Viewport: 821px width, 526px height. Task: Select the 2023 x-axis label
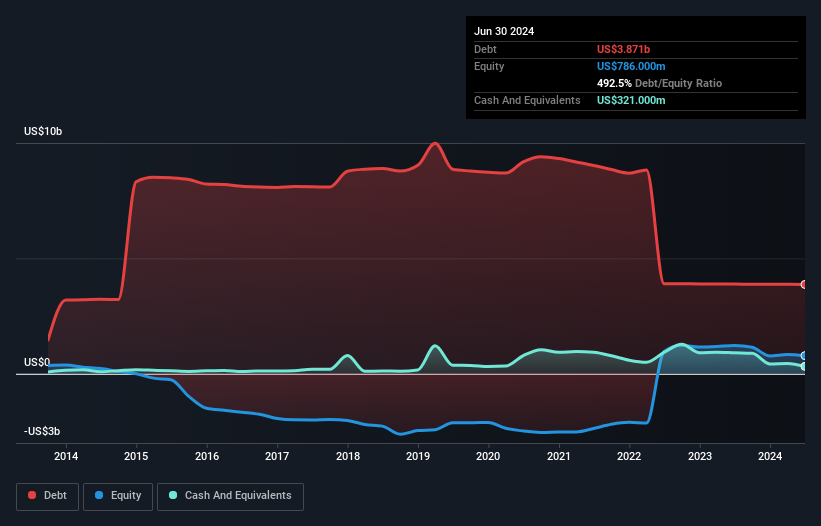pyautogui.click(x=700, y=456)
